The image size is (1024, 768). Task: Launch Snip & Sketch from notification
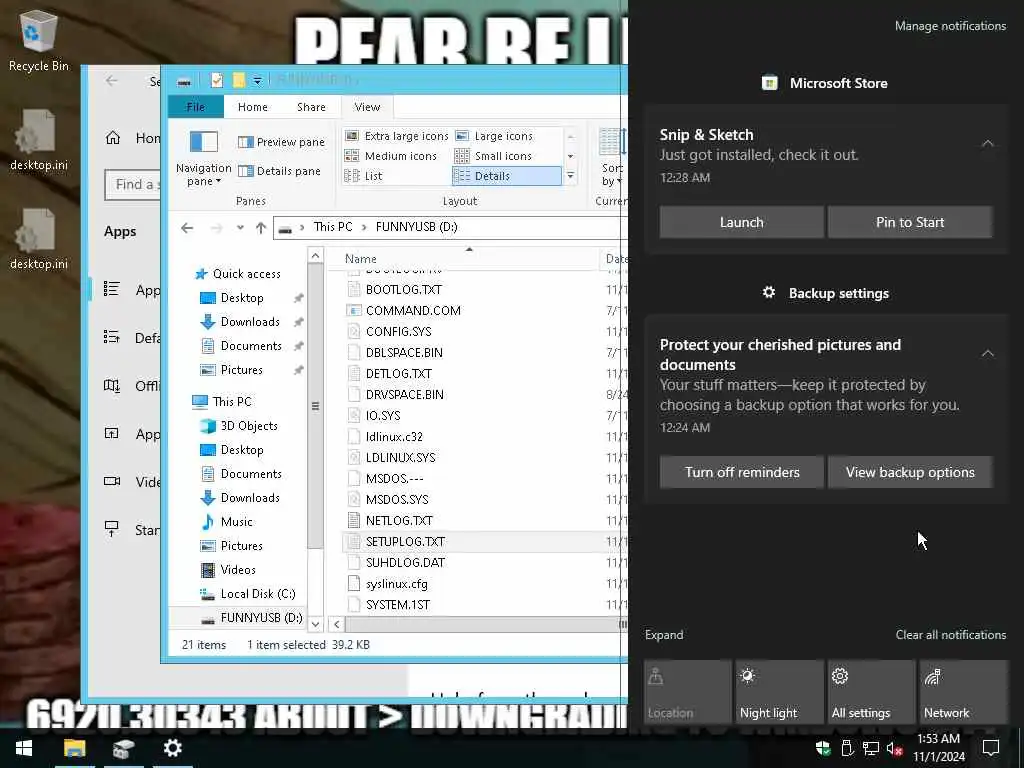pyautogui.click(x=741, y=222)
